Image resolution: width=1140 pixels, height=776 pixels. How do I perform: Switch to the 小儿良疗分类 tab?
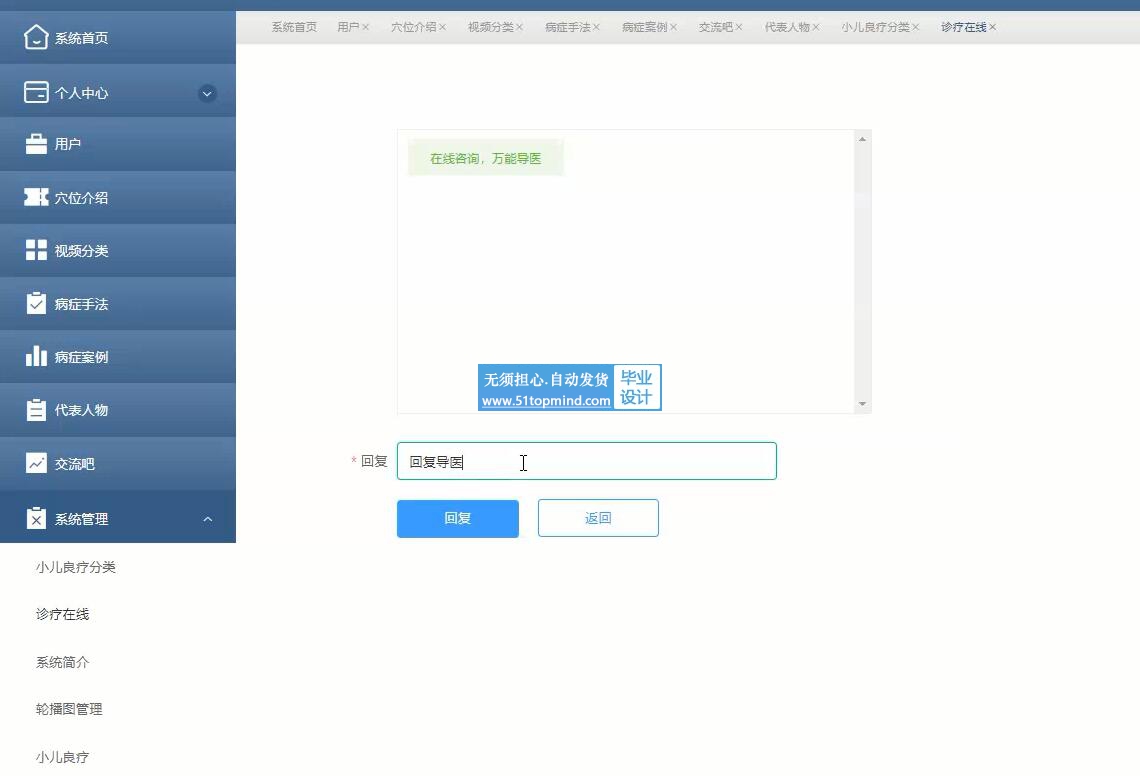(x=875, y=27)
